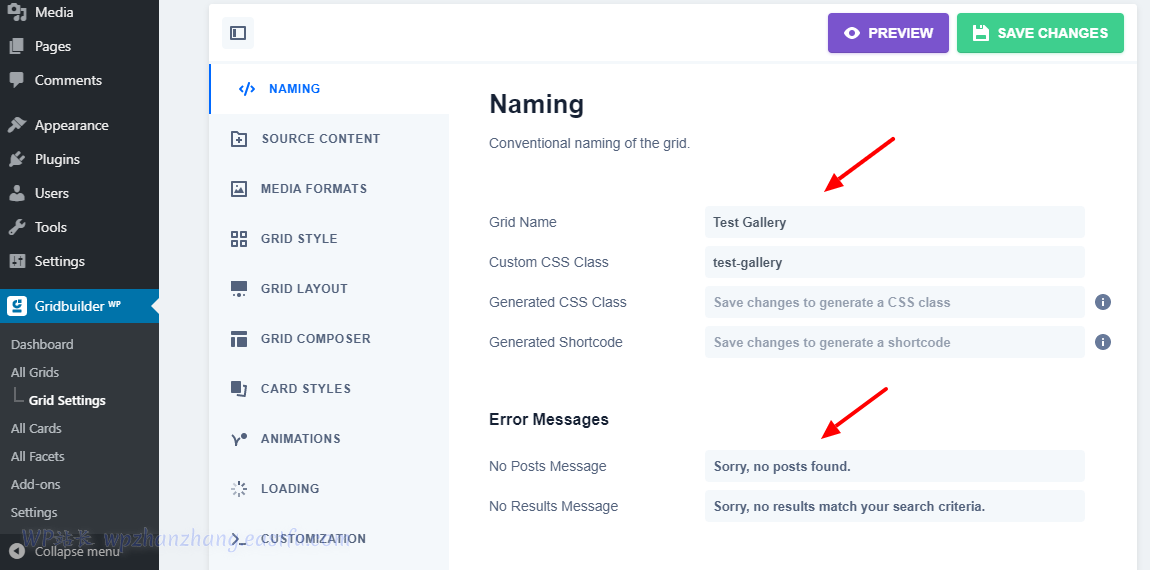1150x570 pixels.
Task: Click the Grid Style four-squares icon
Action: tap(239, 238)
